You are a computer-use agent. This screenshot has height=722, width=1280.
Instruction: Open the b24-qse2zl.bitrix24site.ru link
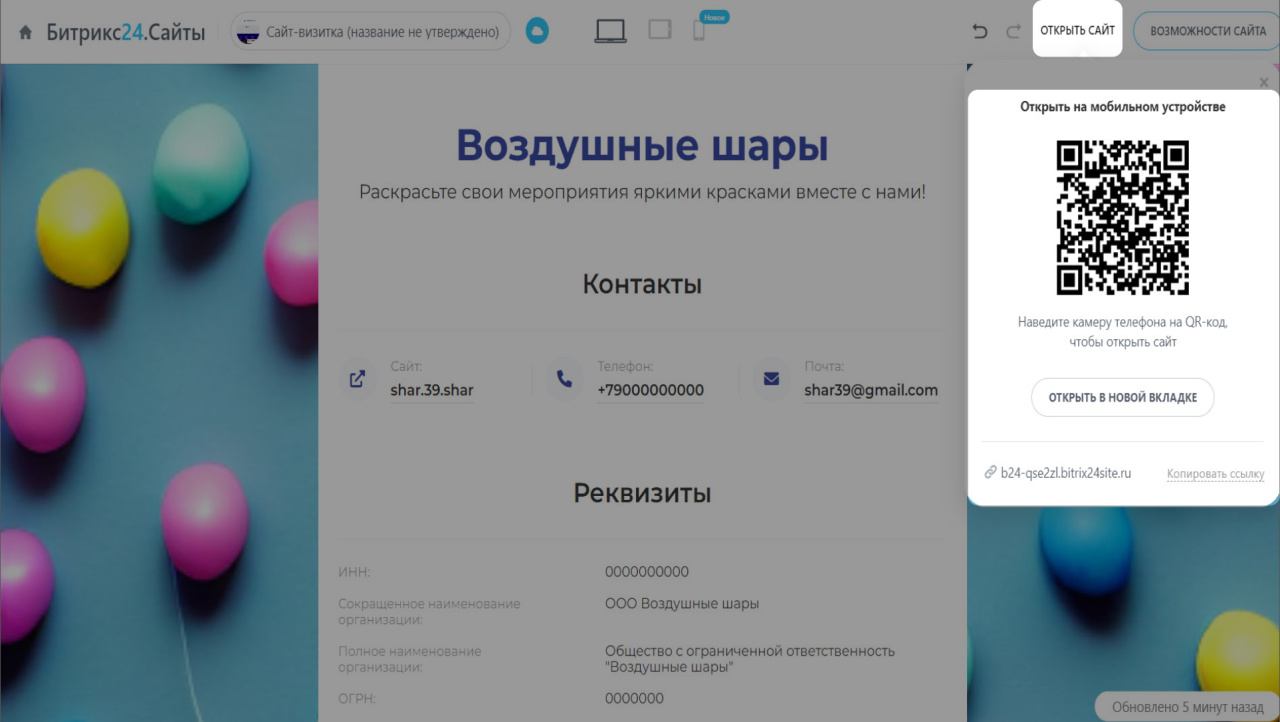tap(1066, 473)
